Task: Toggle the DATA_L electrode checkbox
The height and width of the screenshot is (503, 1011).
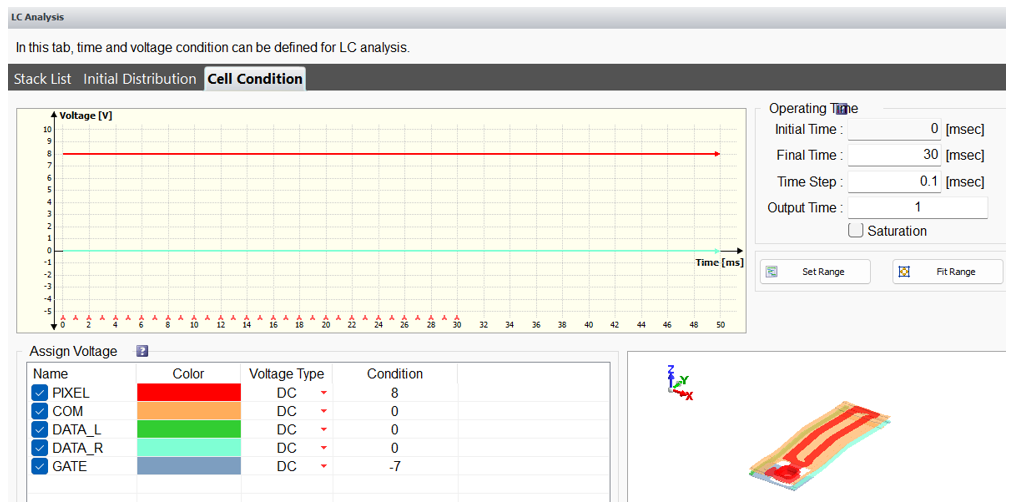Action: 39,430
